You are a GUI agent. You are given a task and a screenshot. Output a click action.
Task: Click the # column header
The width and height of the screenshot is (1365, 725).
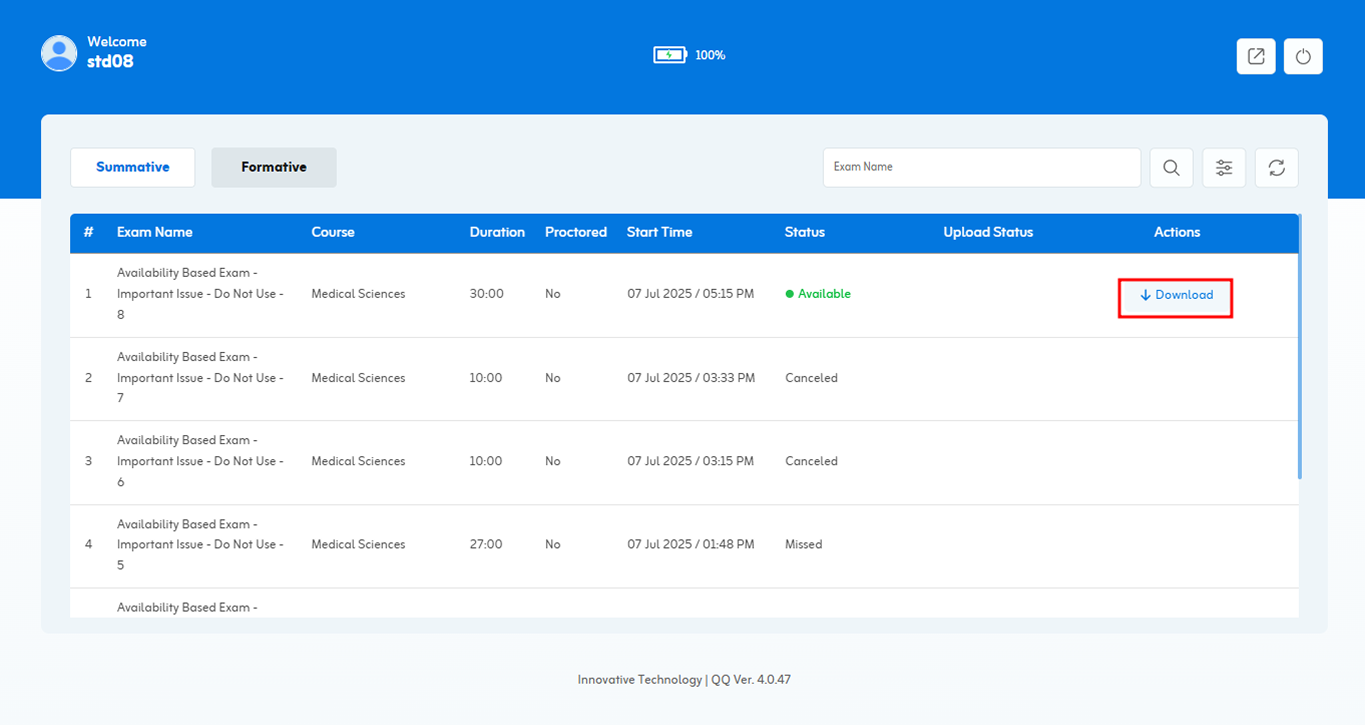pyautogui.click(x=89, y=232)
